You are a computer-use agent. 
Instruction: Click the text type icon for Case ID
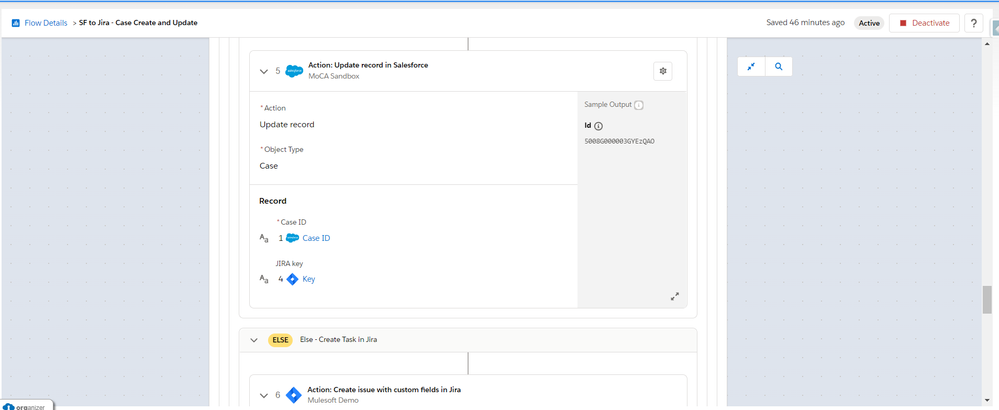coord(264,239)
